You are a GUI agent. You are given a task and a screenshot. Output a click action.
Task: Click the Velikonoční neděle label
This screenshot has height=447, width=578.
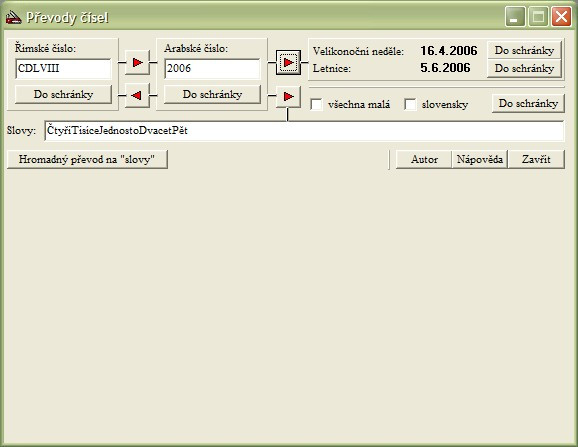[x=358, y=51]
